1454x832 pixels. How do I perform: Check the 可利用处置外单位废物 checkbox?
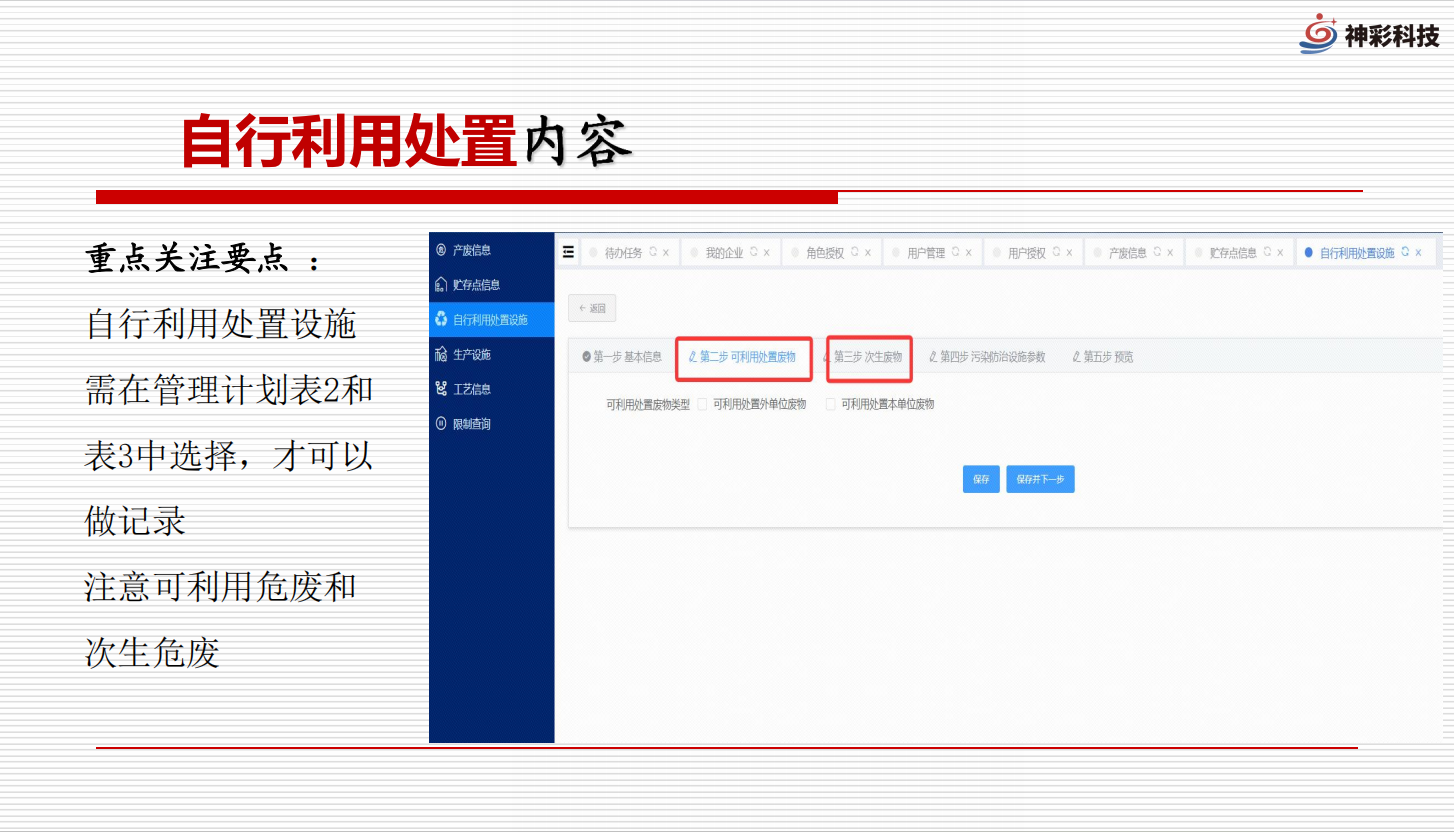tap(702, 405)
